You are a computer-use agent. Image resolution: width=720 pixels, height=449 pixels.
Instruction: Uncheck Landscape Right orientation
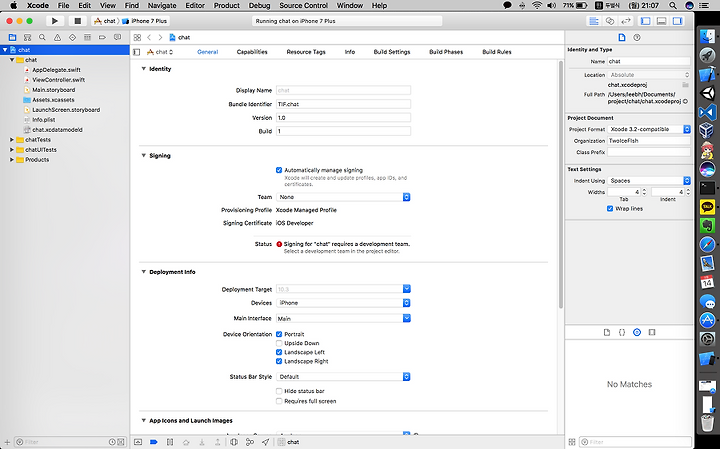coord(279,361)
